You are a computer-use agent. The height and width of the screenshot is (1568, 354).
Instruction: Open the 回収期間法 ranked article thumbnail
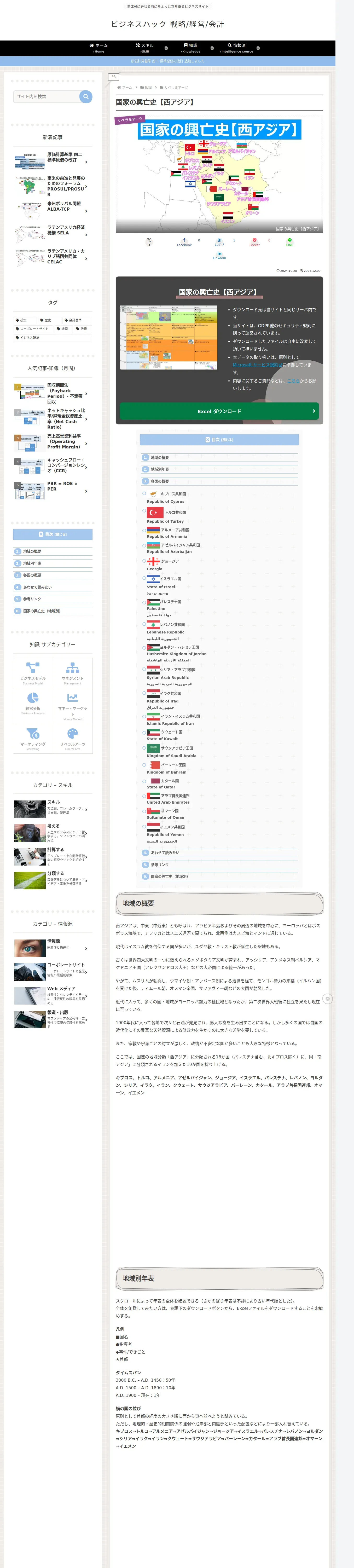pyautogui.click(x=29, y=391)
